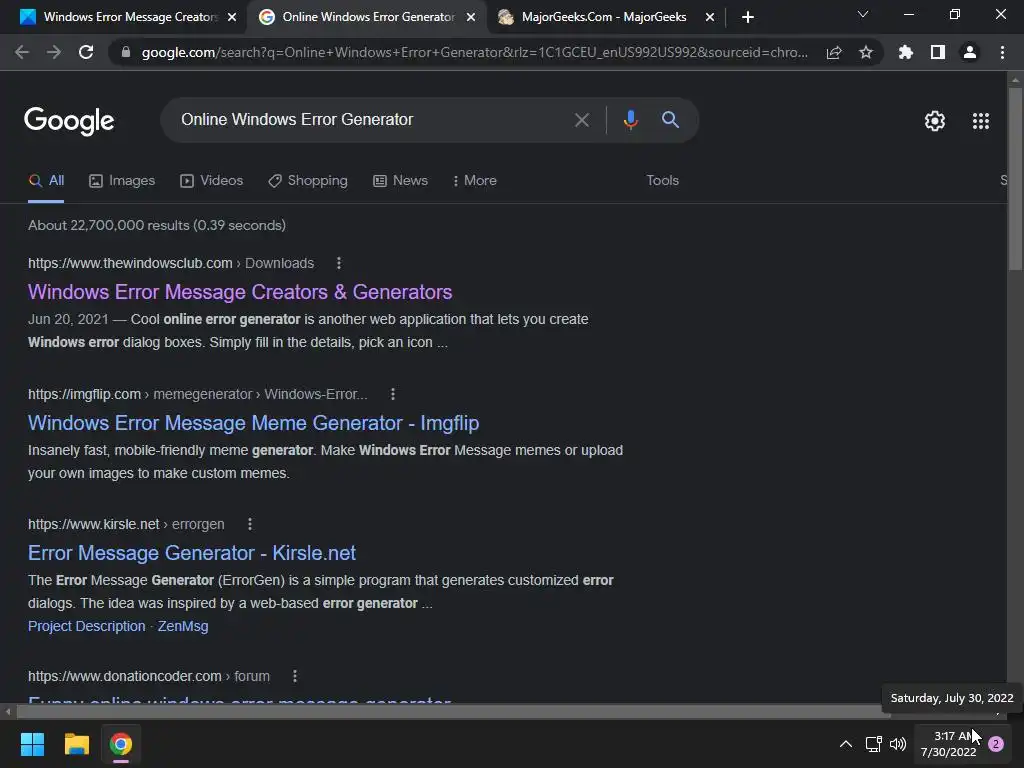This screenshot has width=1024, height=768.
Task: Click the imgflip.com URL breadcrumb
Action: (x=197, y=394)
